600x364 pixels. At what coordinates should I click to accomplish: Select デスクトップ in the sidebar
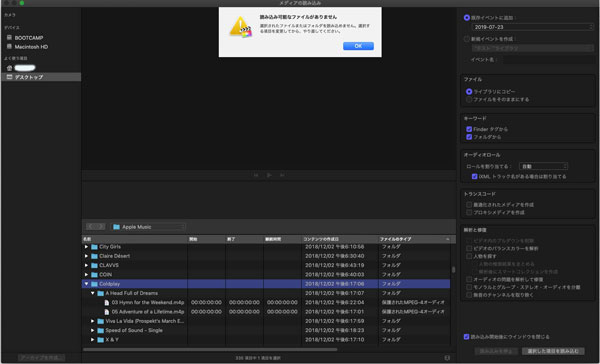(x=41, y=77)
